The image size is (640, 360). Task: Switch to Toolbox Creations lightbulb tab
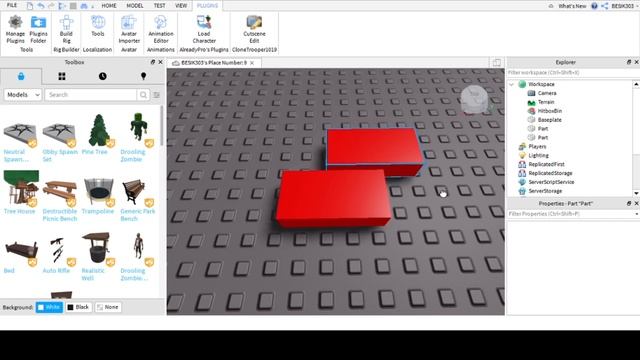(143, 76)
